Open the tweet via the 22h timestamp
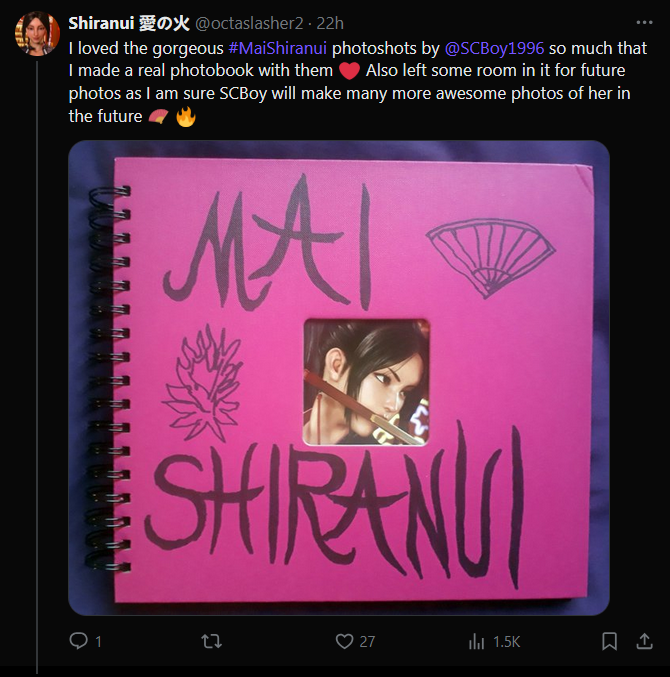670x677 pixels. click(330, 23)
